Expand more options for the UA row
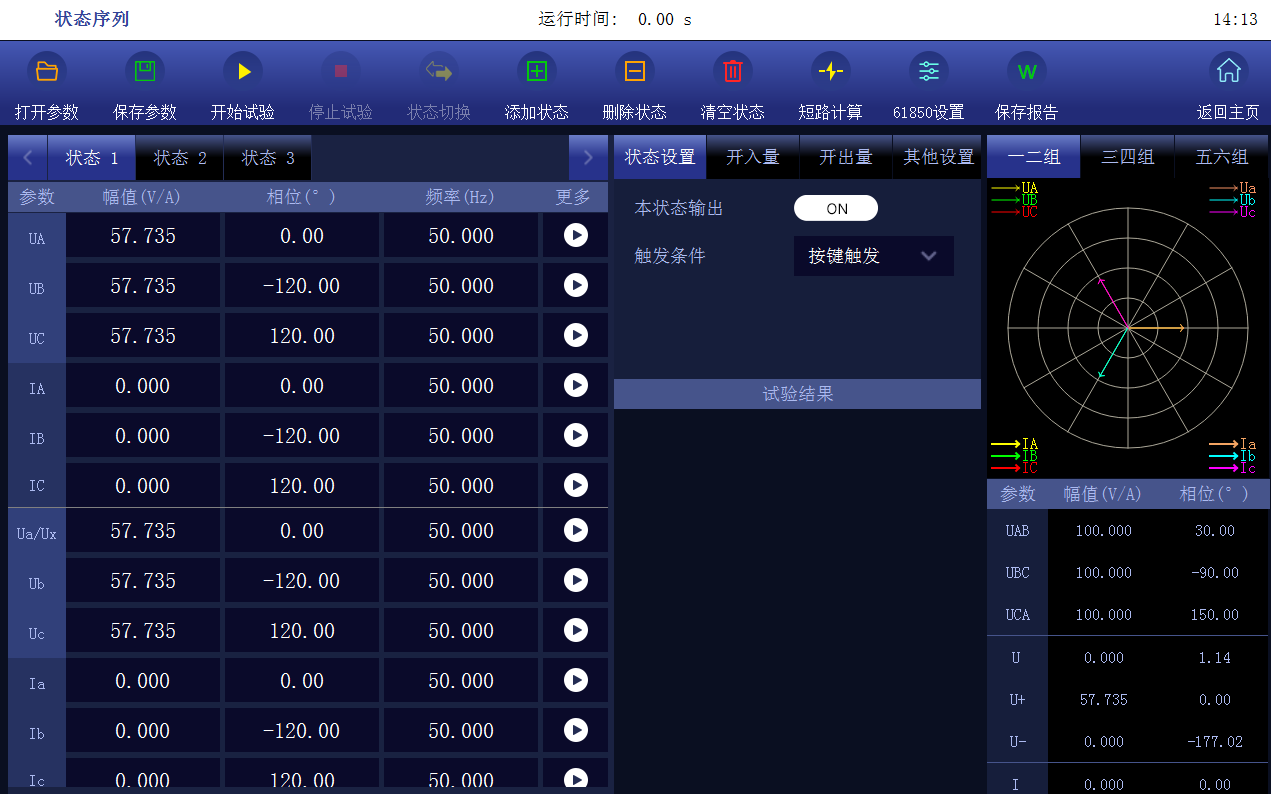Screen dimensions: 1271x794 point(576,235)
